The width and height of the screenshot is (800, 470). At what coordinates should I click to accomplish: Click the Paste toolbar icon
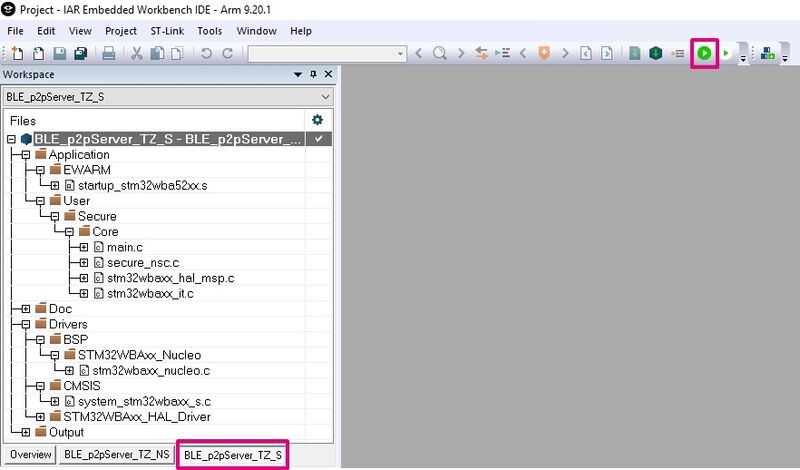click(177, 53)
